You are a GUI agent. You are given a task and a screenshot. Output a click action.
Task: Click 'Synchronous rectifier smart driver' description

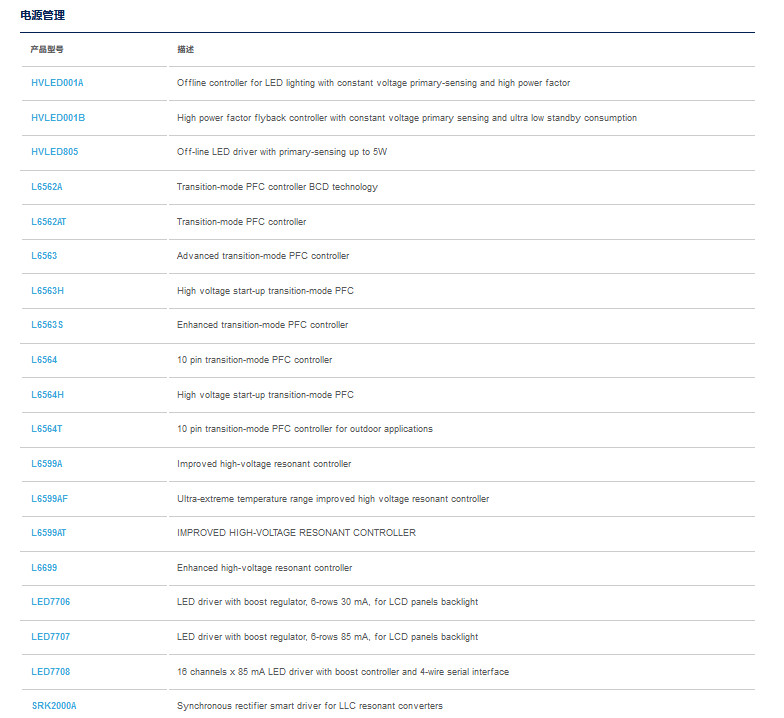pos(310,706)
